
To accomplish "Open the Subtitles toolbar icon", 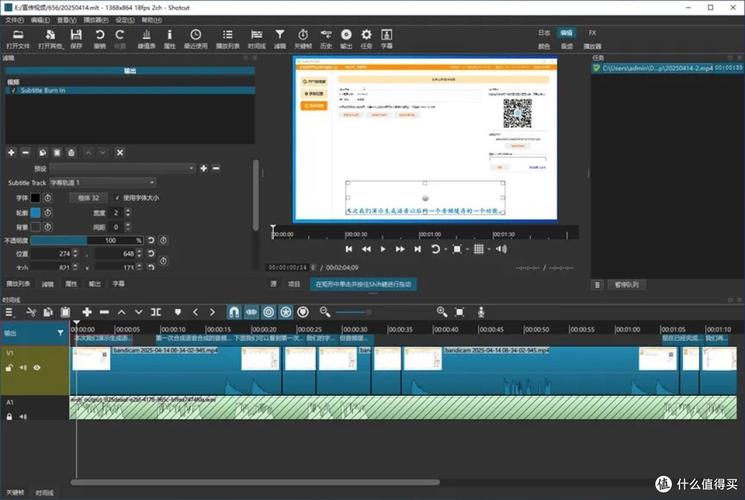I will click(387, 39).
